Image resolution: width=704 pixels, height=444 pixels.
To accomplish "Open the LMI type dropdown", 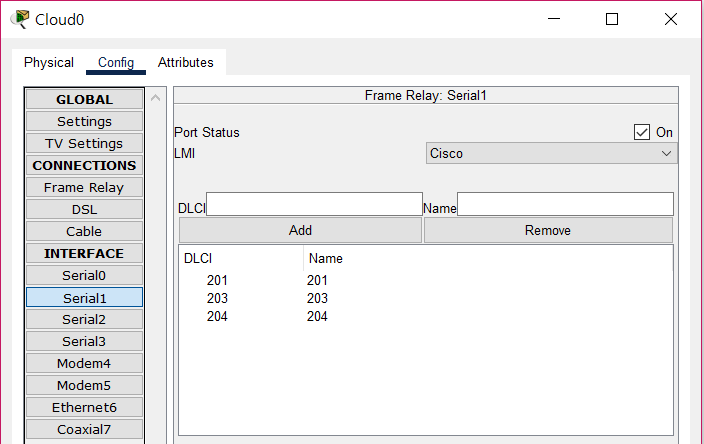I will pyautogui.click(x=551, y=153).
